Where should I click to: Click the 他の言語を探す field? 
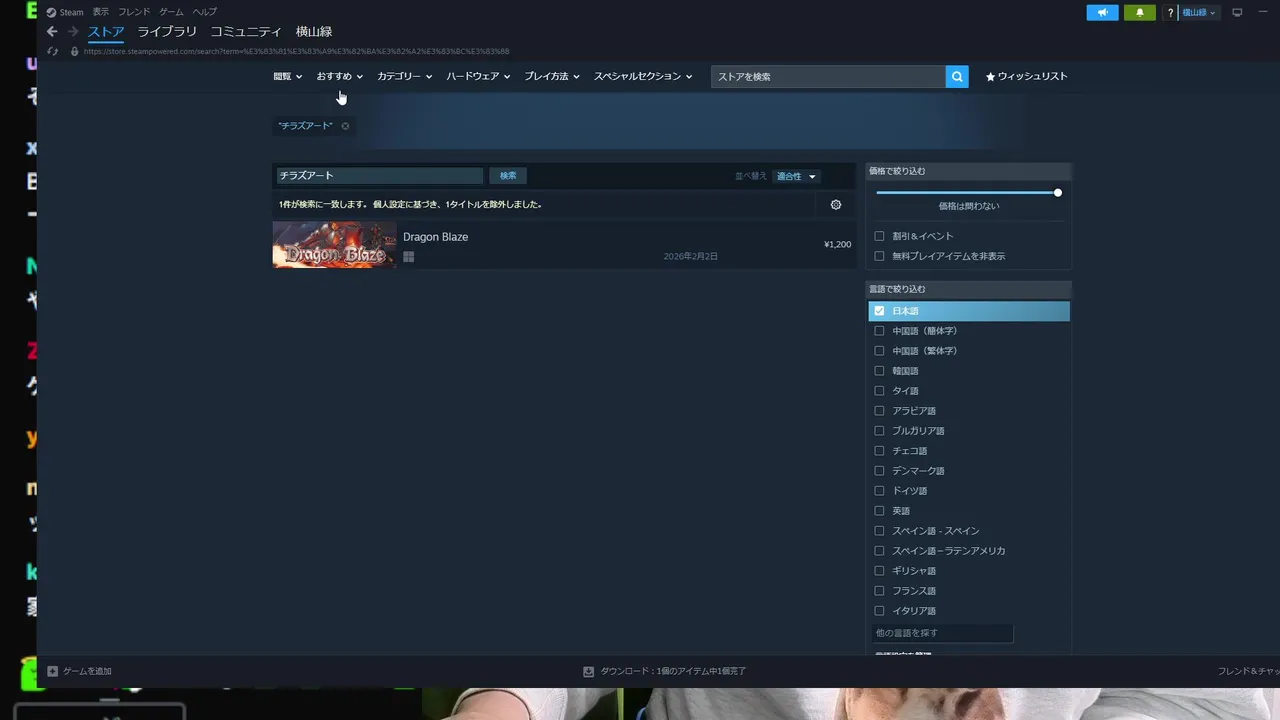pos(941,633)
